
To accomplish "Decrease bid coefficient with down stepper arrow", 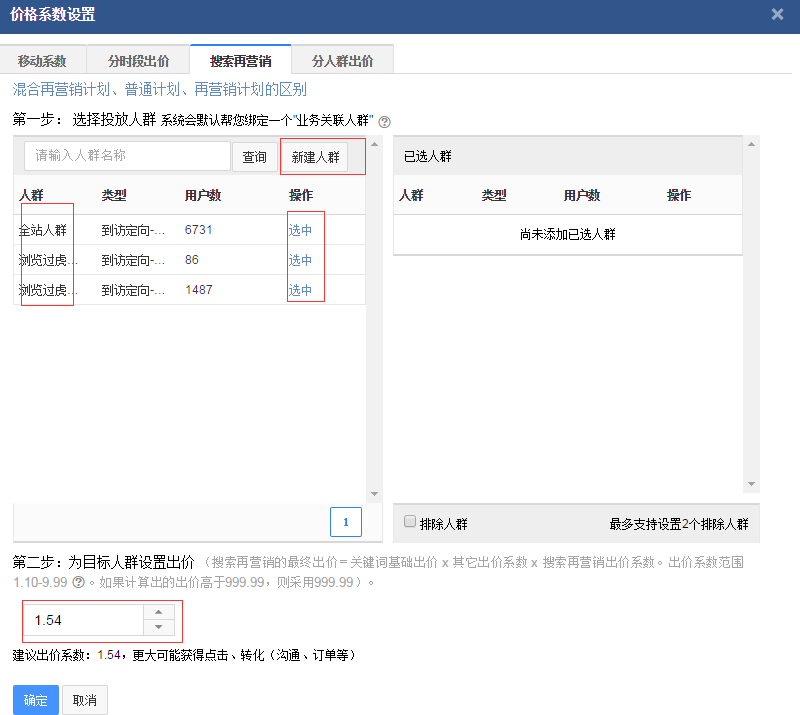I will coord(159,627).
